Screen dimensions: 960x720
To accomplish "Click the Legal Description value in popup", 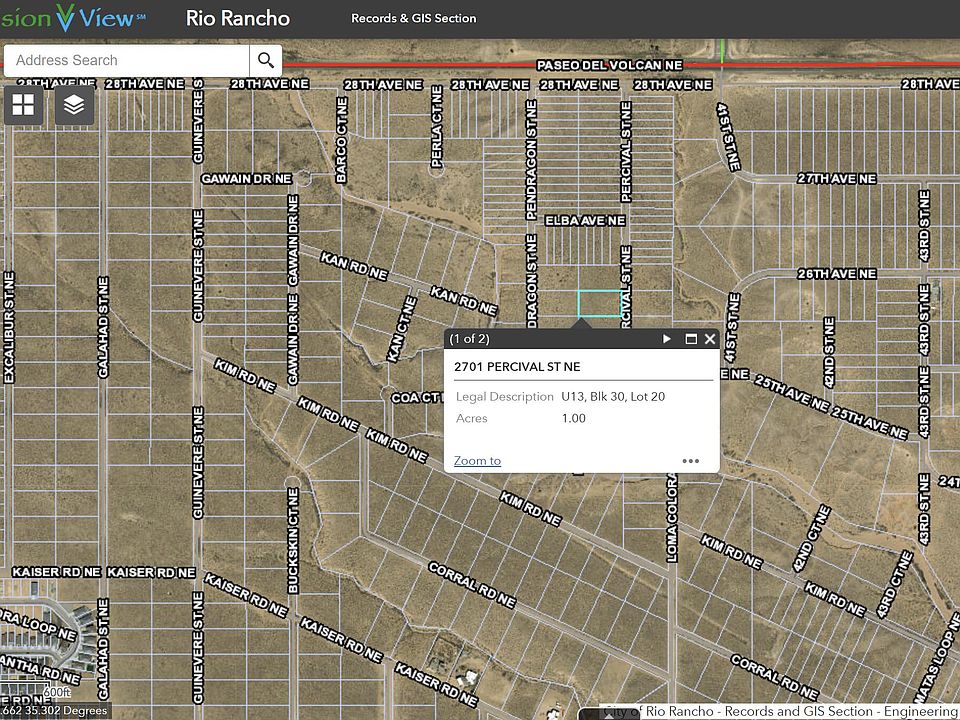I will pos(613,397).
